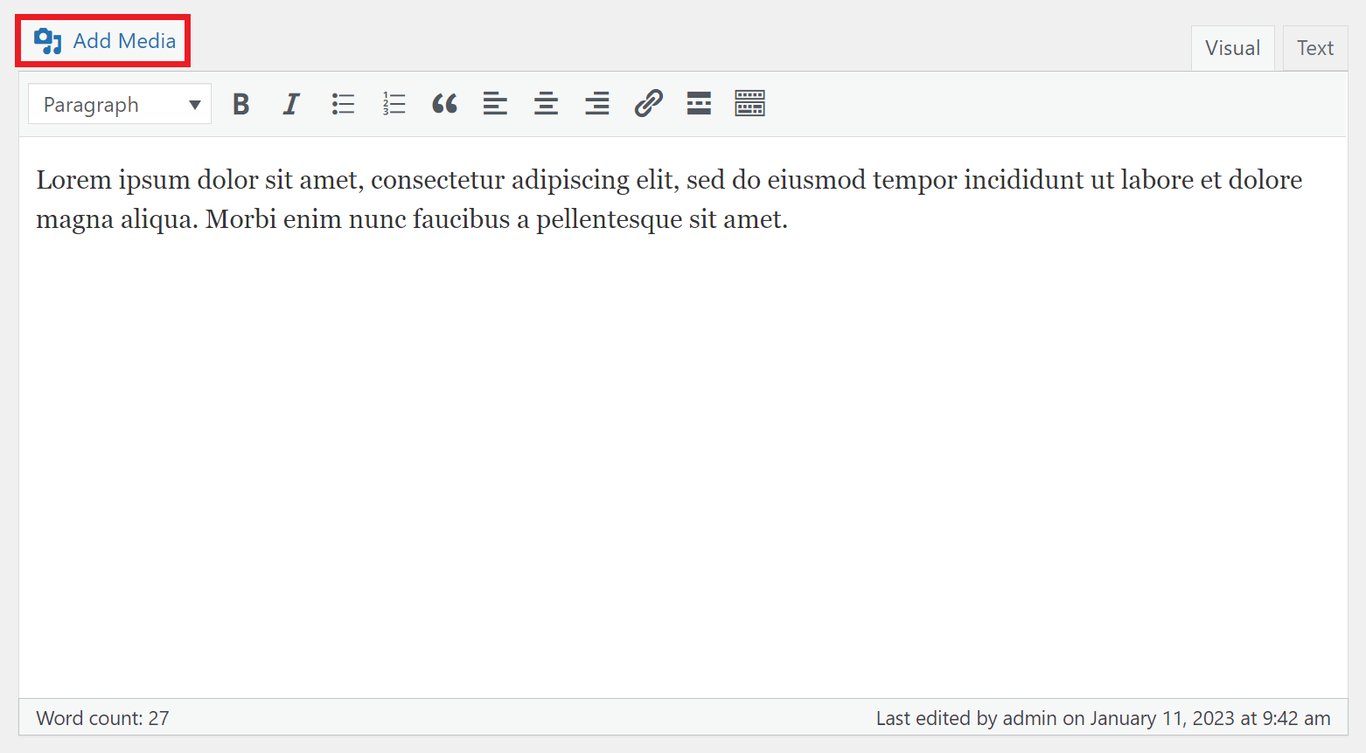Switch to the Text editing tab
Viewport: 1366px width, 753px height.
coord(1315,47)
